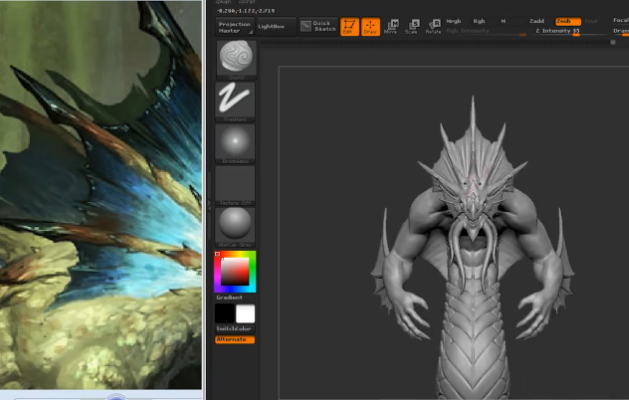This screenshot has width=629, height=400.
Task: Activate Quick Sketch mode
Action: pyautogui.click(x=318, y=26)
